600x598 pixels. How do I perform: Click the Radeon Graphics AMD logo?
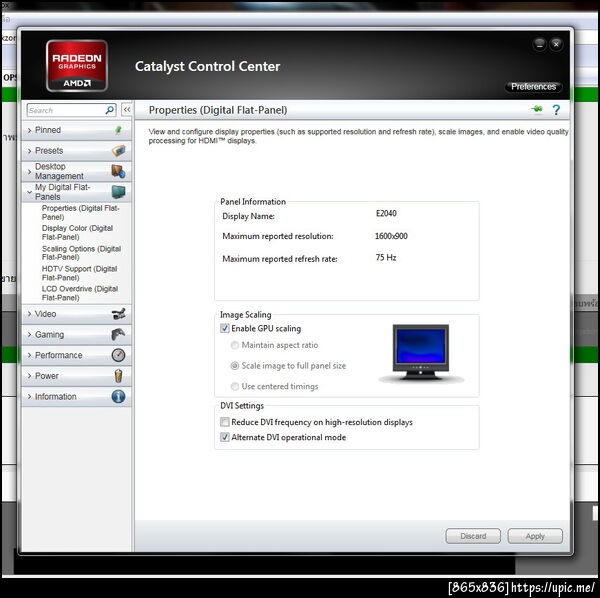77,66
